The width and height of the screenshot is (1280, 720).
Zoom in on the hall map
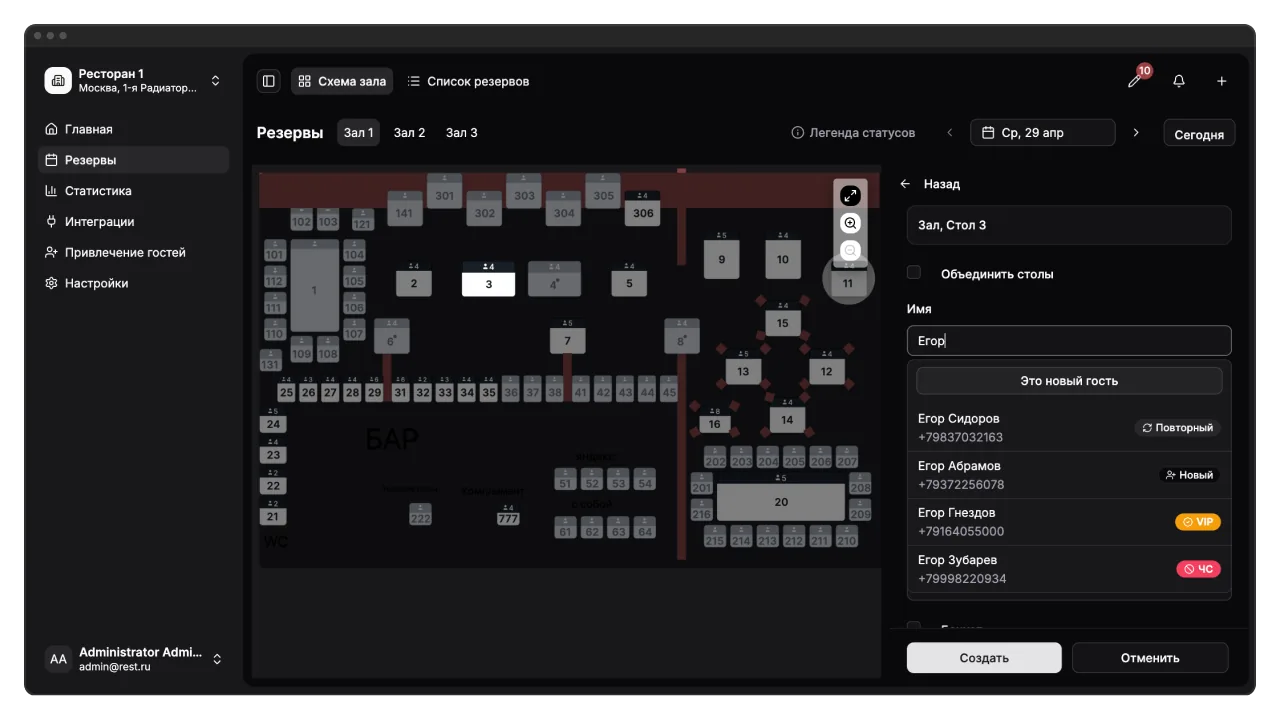[850, 223]
